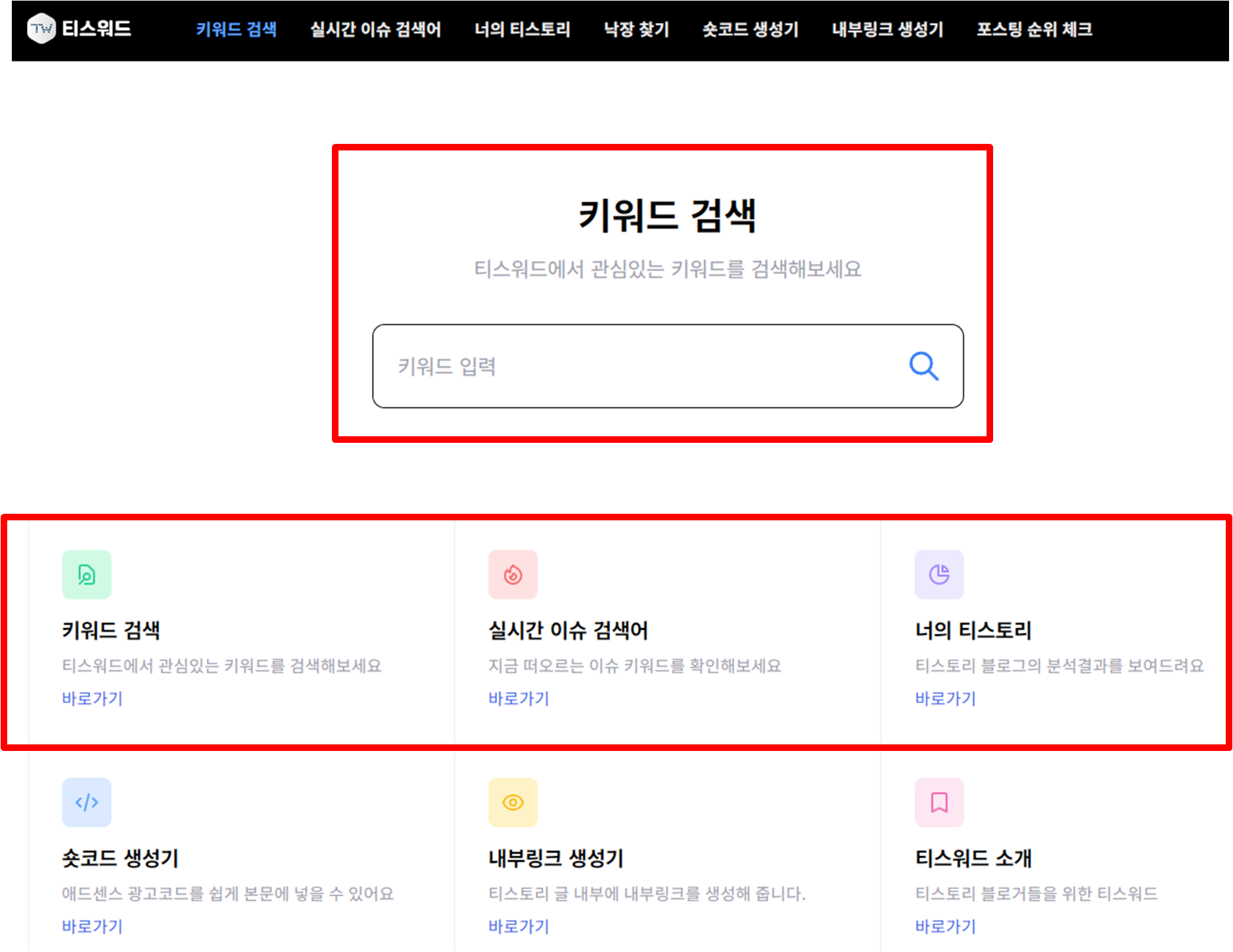Click the 티스워드 brand name in header
The width and height of the screenshot is (1233, 952).
[97, 29]
